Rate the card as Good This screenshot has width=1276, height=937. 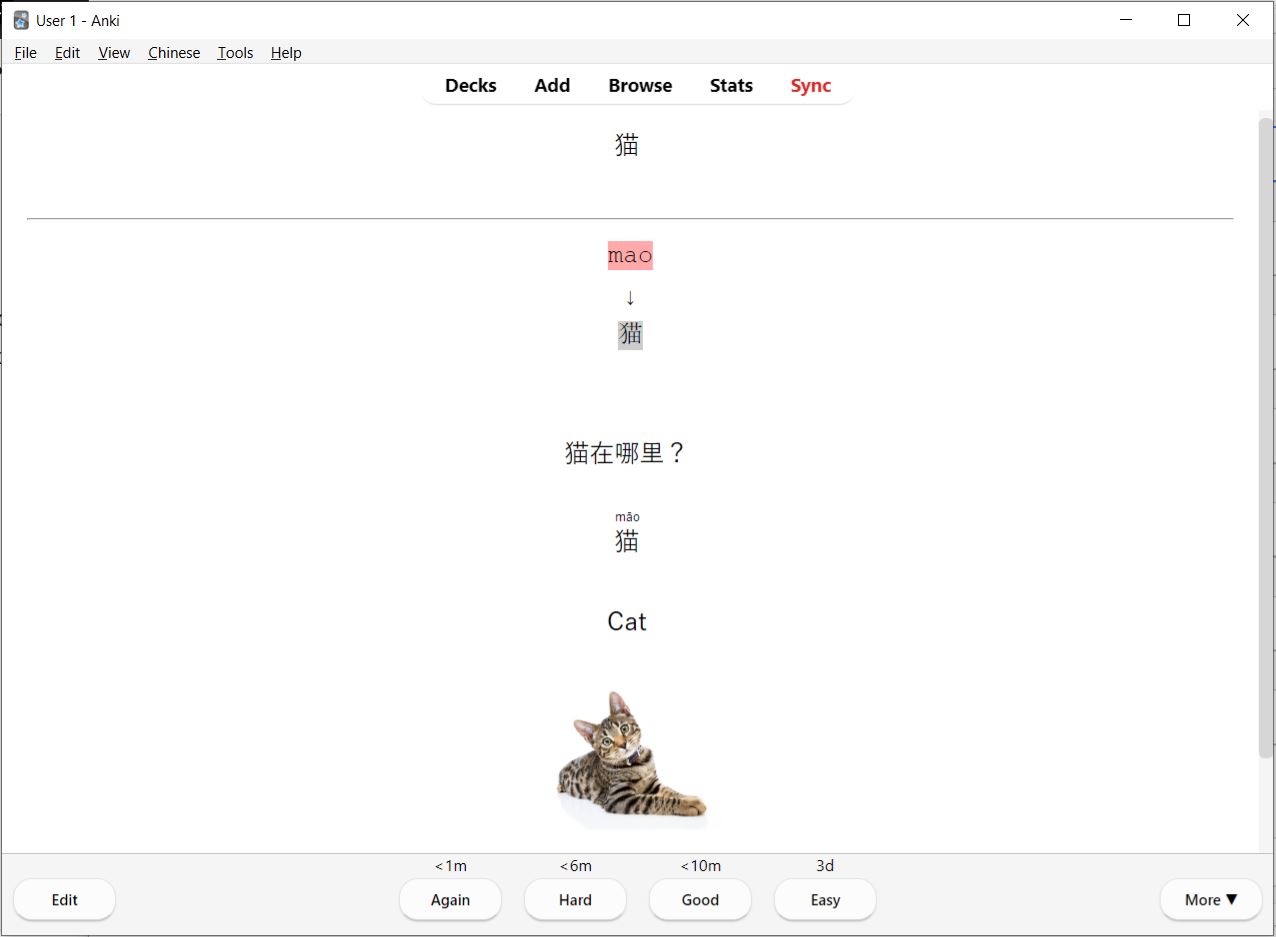700,900
